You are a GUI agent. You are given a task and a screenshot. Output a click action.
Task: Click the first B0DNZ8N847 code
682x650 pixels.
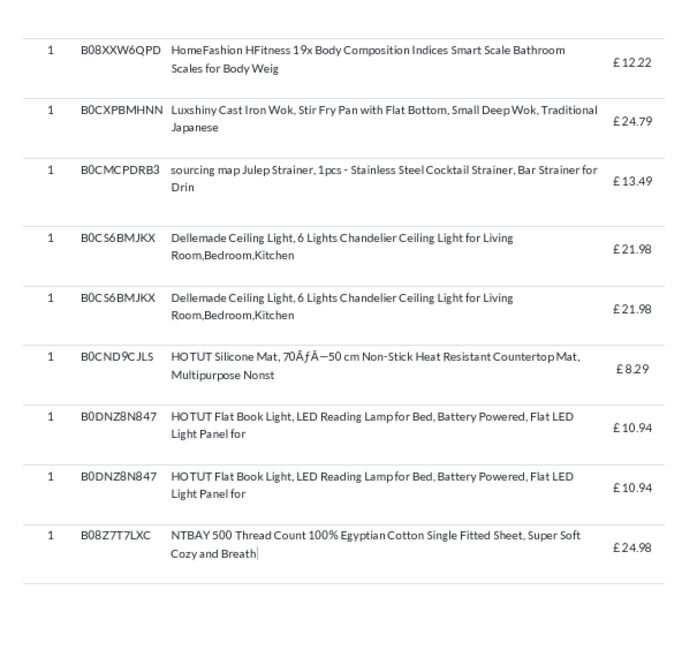coord(119,417)
